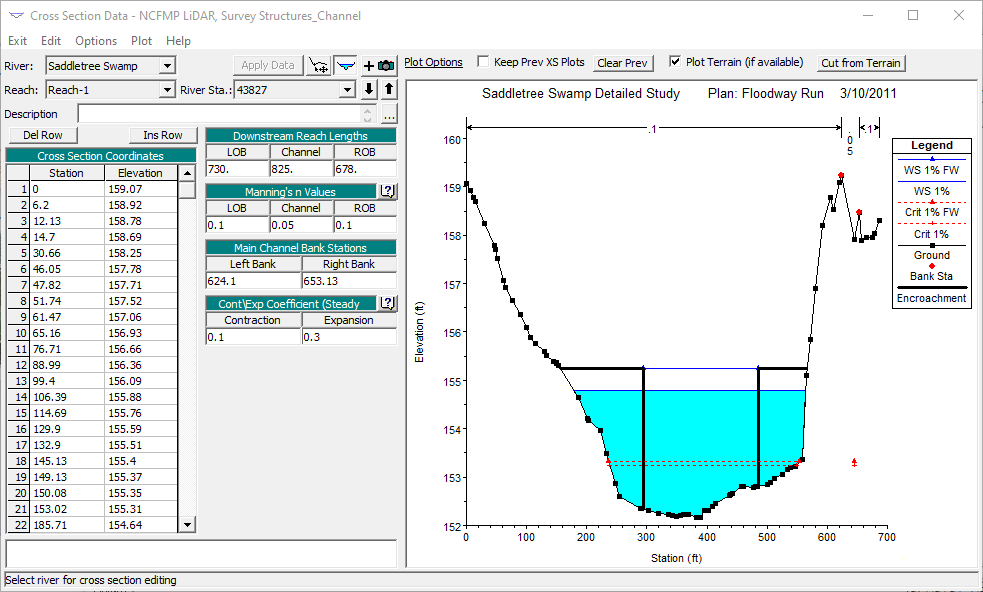983x592 pixels.
Task: Click the Left Bank station field
Action: coord(253,281)
